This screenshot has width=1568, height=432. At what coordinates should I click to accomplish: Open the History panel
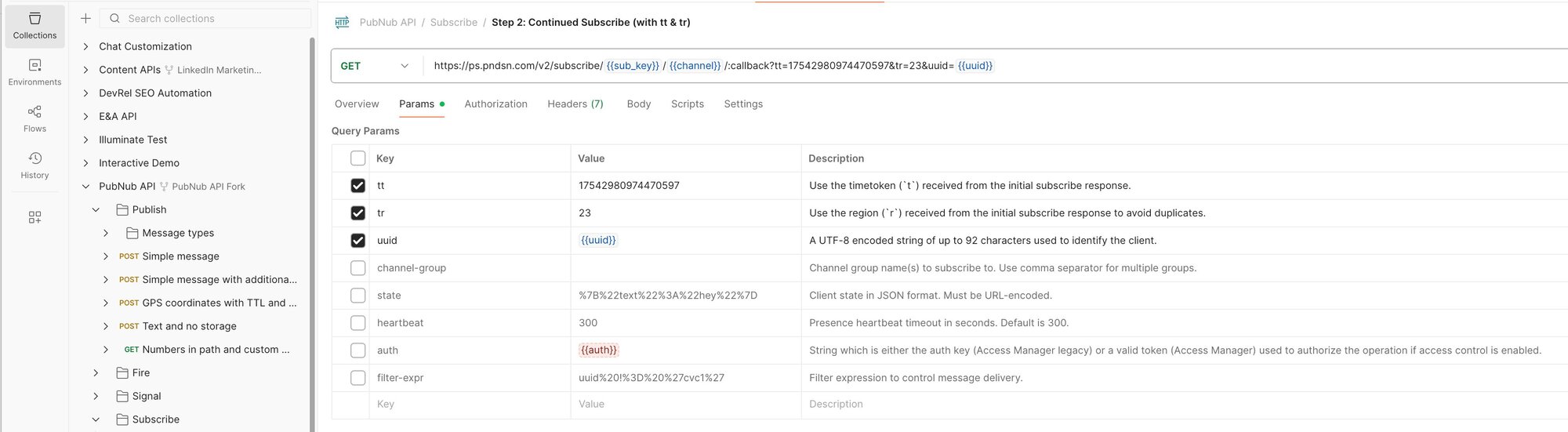click(x=34, y=165)
